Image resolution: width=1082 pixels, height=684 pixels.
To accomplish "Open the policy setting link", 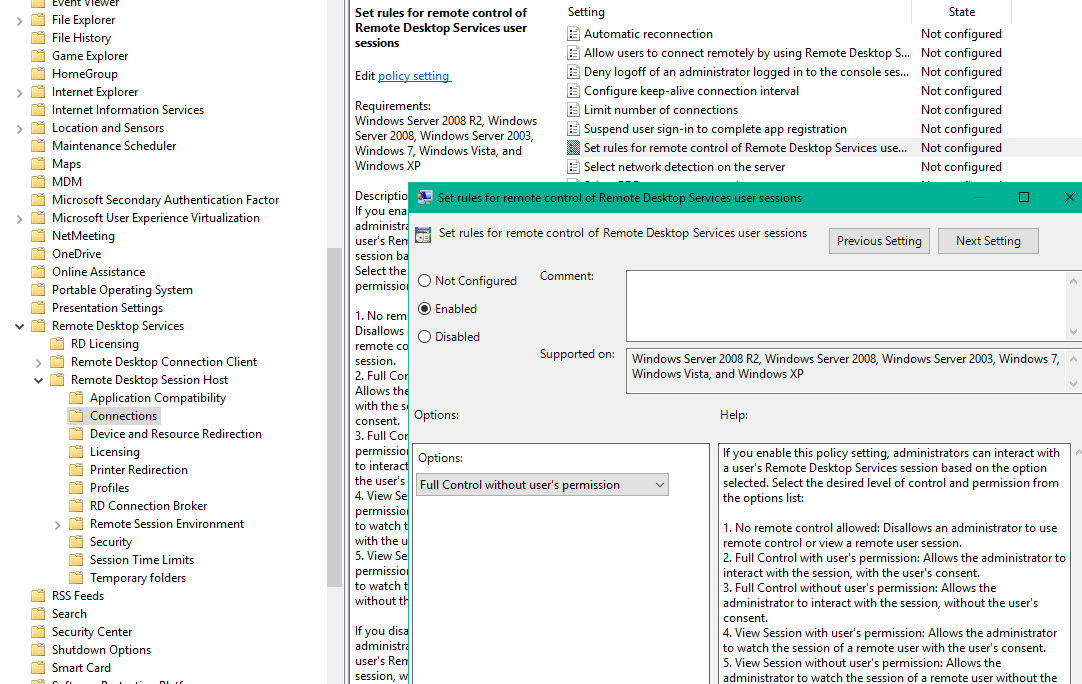I will (414, 76).
